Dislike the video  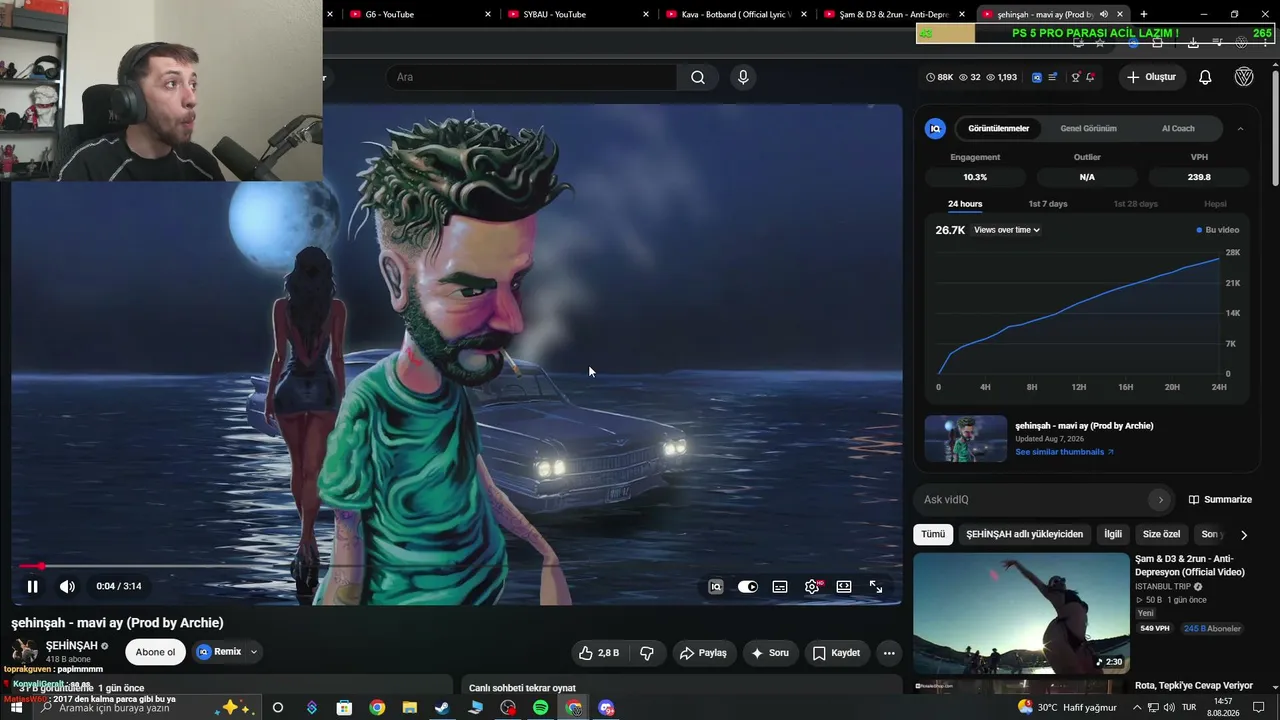point(647,653)
